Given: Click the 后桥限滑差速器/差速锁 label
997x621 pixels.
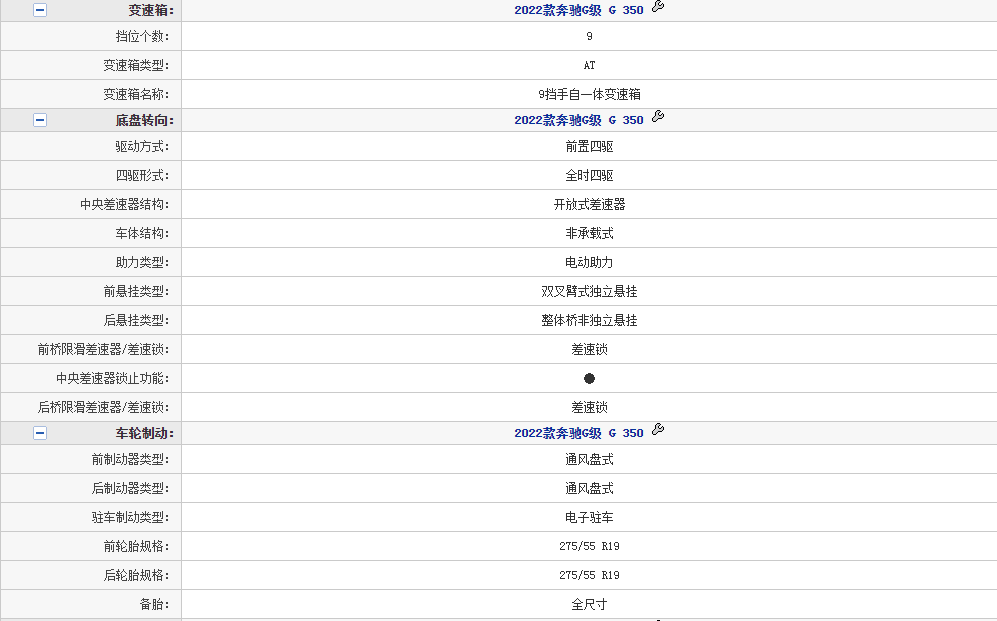Looking at the screenshot, I should pos(104,407).
